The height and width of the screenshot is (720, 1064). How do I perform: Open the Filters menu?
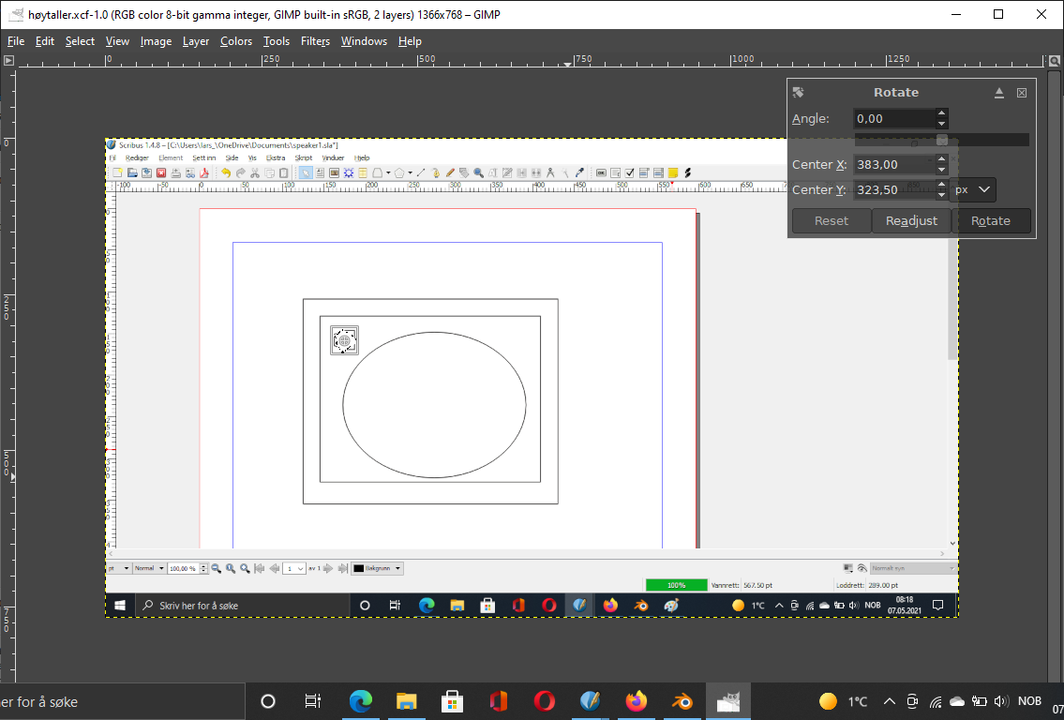pyautogui.click(x=315, y=41)
